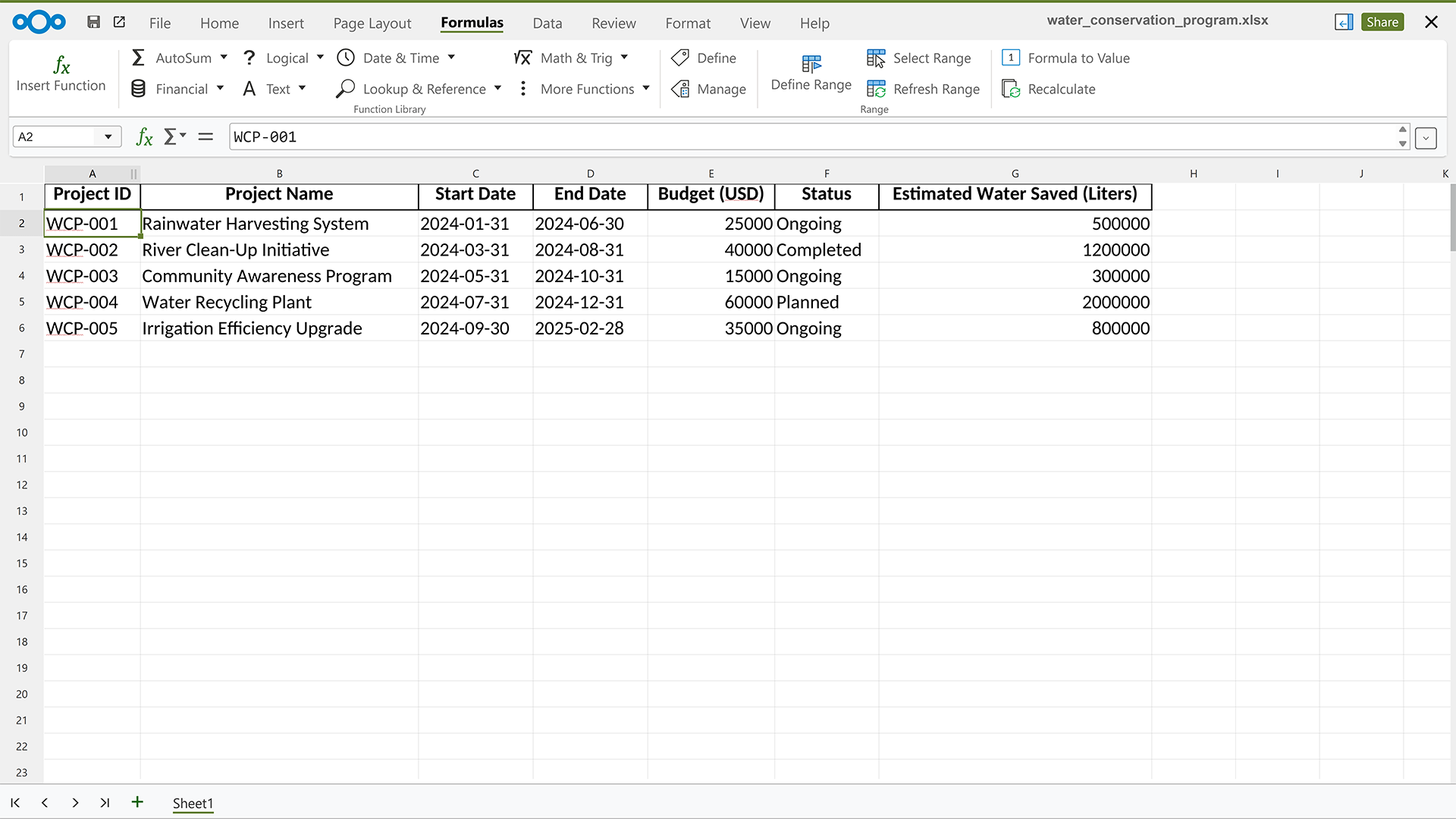1456x819 pixels.
Task: Click the open in new window icon
Action: click(119, 22)
